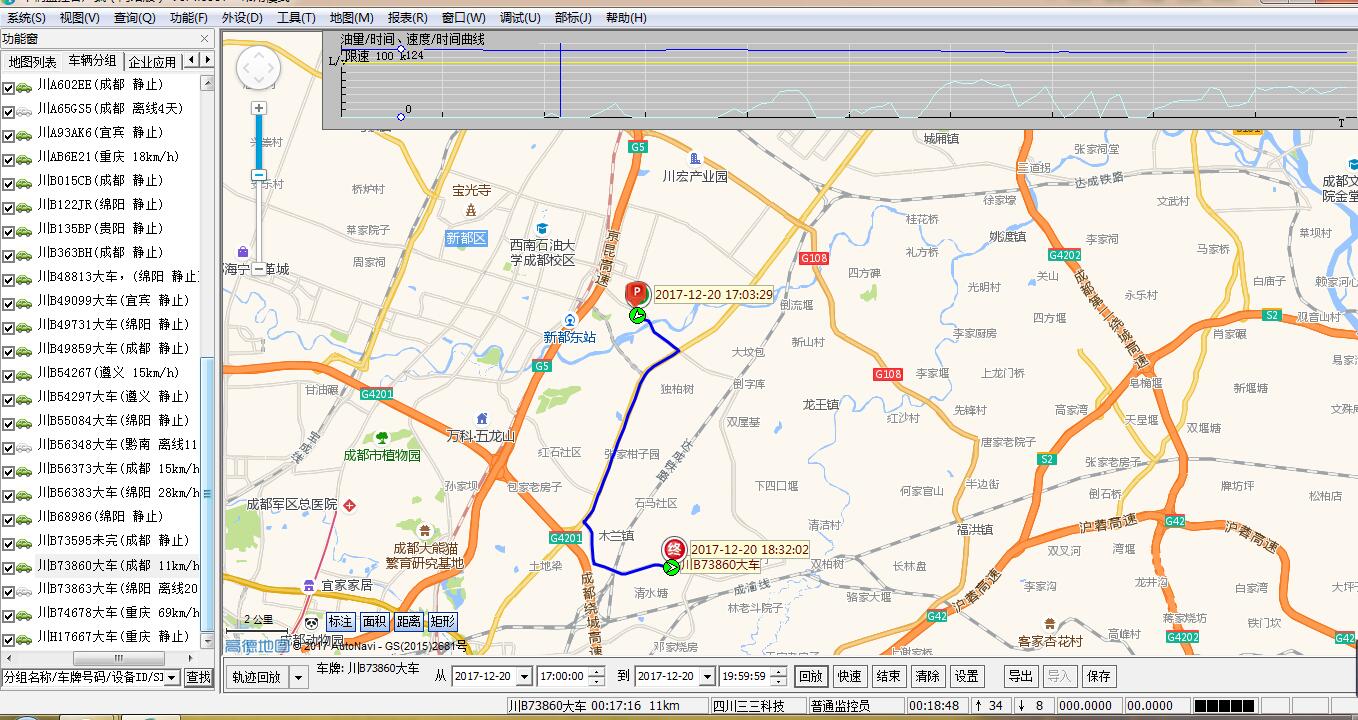
Task: Select the 面积 area measurement tool
Action: click(374, 621)
